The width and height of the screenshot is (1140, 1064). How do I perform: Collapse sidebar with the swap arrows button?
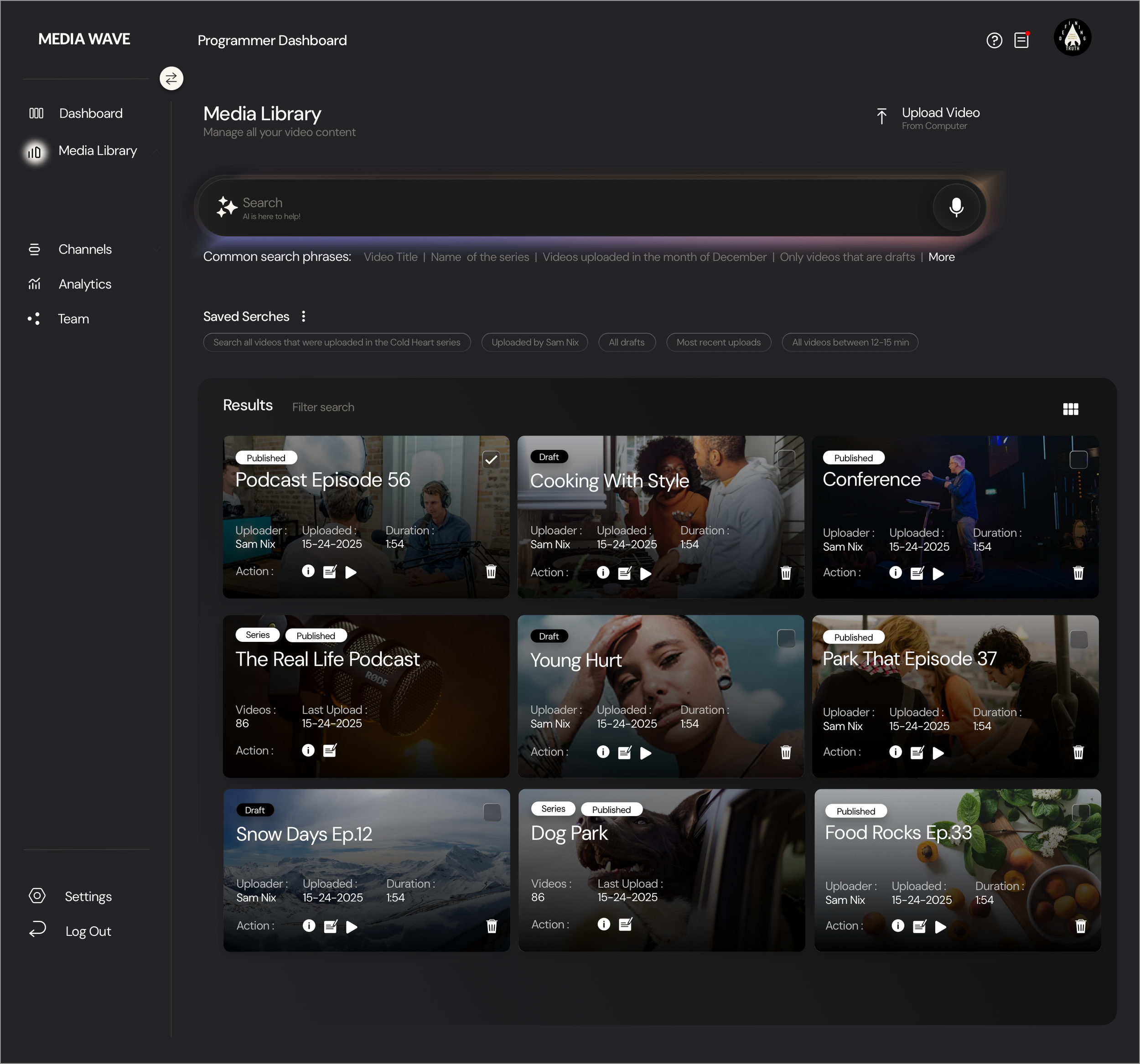coord(171,78)
